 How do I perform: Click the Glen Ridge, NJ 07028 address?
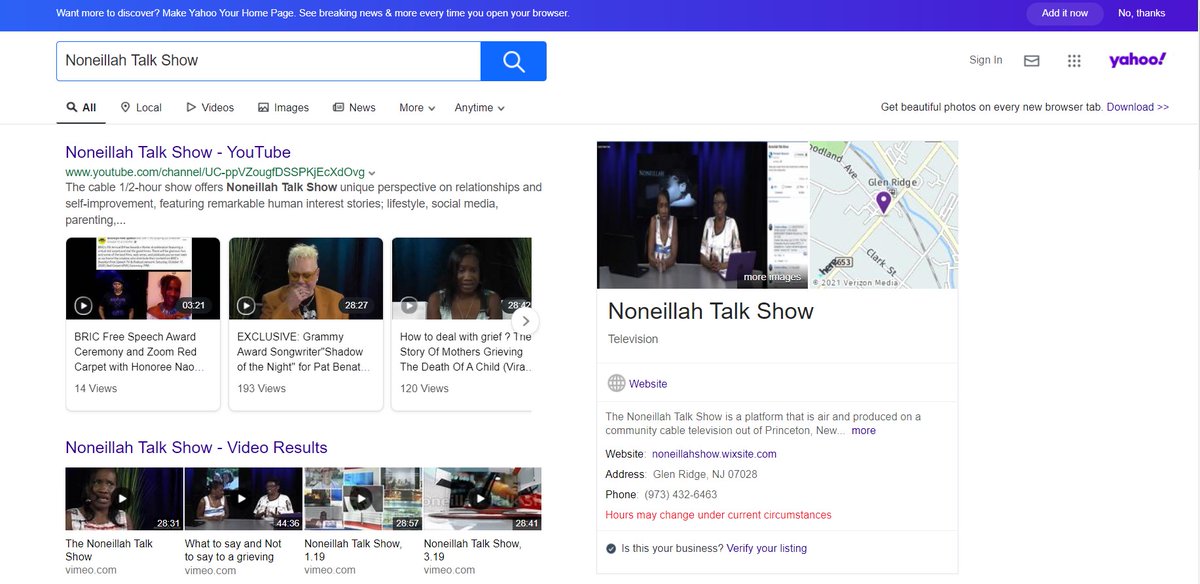point(705,474)
